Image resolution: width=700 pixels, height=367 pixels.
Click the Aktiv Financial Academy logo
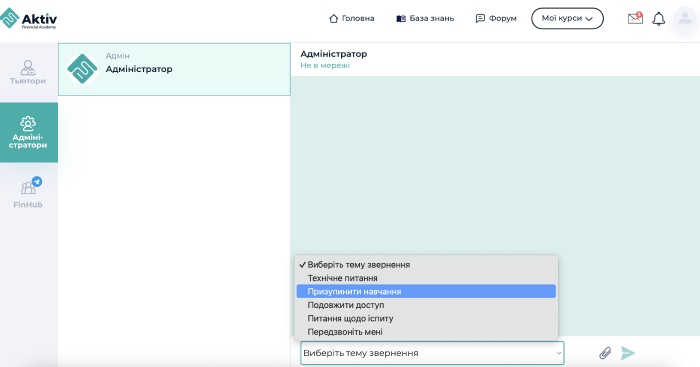pyautogui.click(x=29, y=19)
